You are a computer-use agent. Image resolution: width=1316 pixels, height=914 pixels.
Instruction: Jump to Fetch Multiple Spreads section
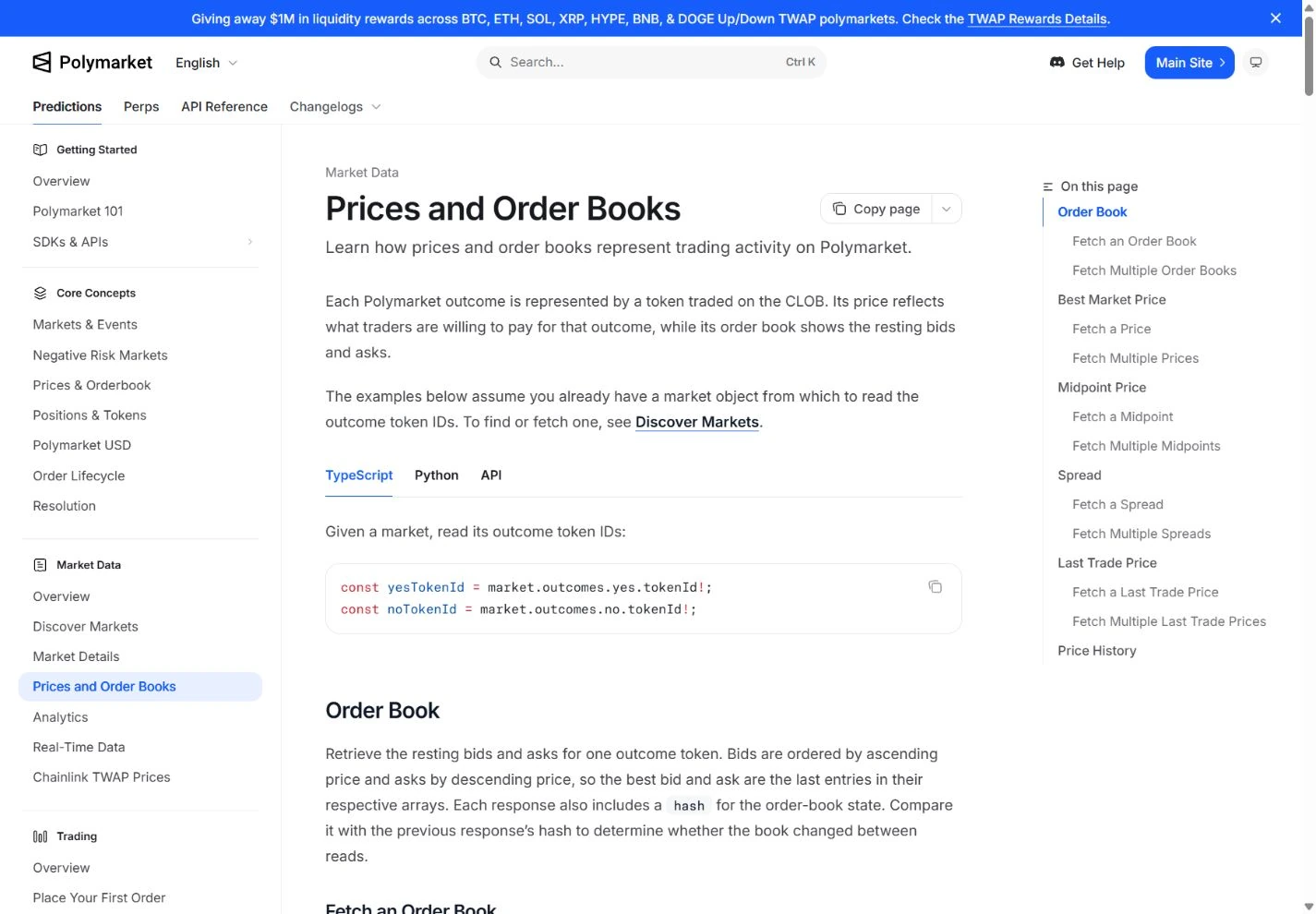pos(1141,534)
